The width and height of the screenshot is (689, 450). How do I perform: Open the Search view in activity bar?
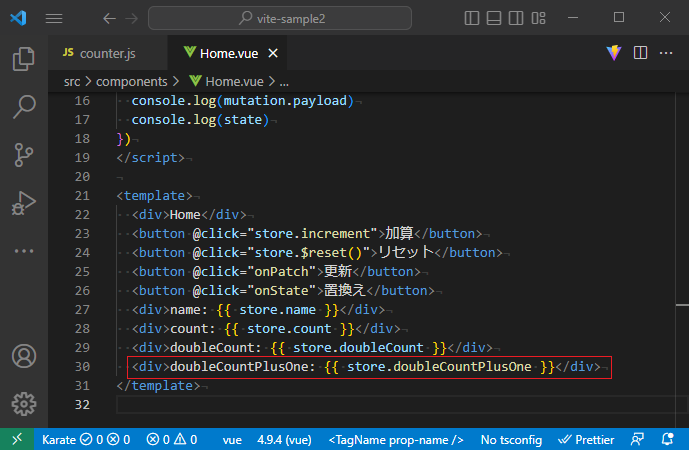point(24,107)
